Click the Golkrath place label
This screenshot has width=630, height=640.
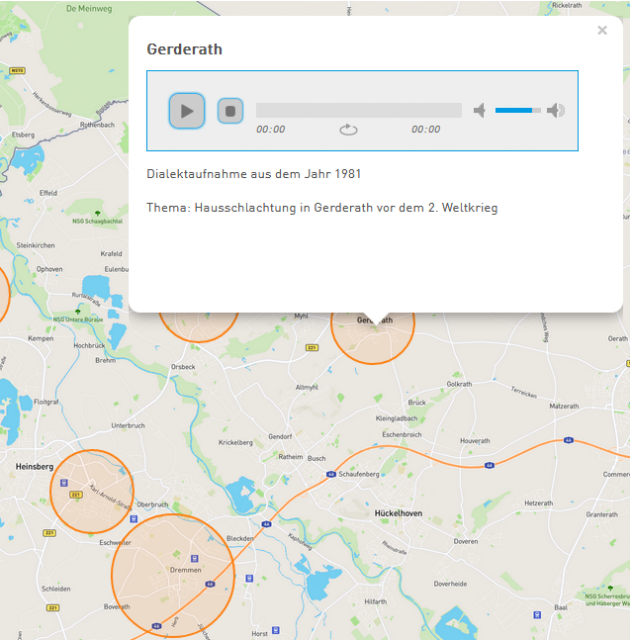pyautogui.click(x=459, y=384)
